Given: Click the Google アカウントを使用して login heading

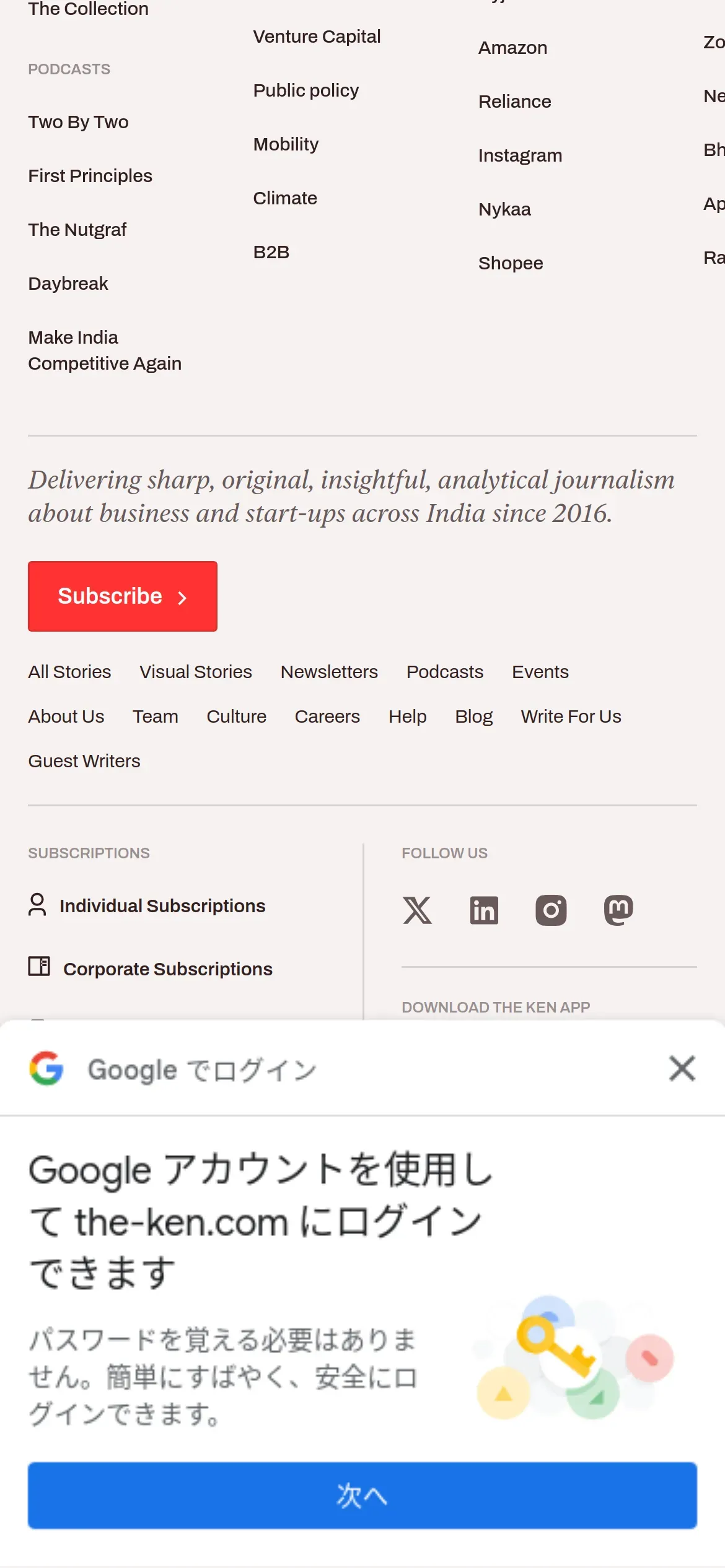Looking at the screenshot, I should [x=261, y=1221].
